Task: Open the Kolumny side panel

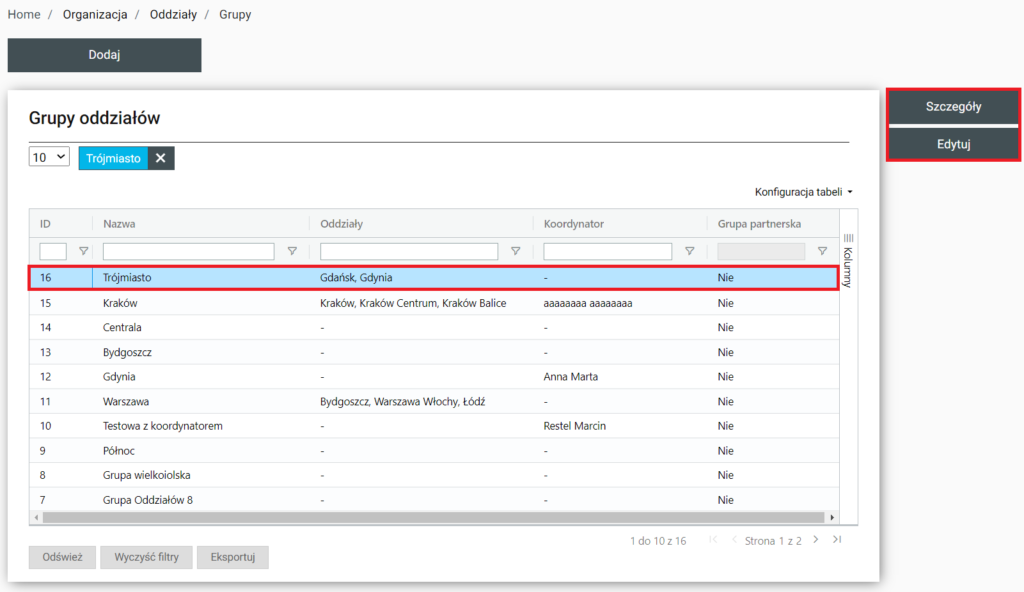Action: pos(848,260)
